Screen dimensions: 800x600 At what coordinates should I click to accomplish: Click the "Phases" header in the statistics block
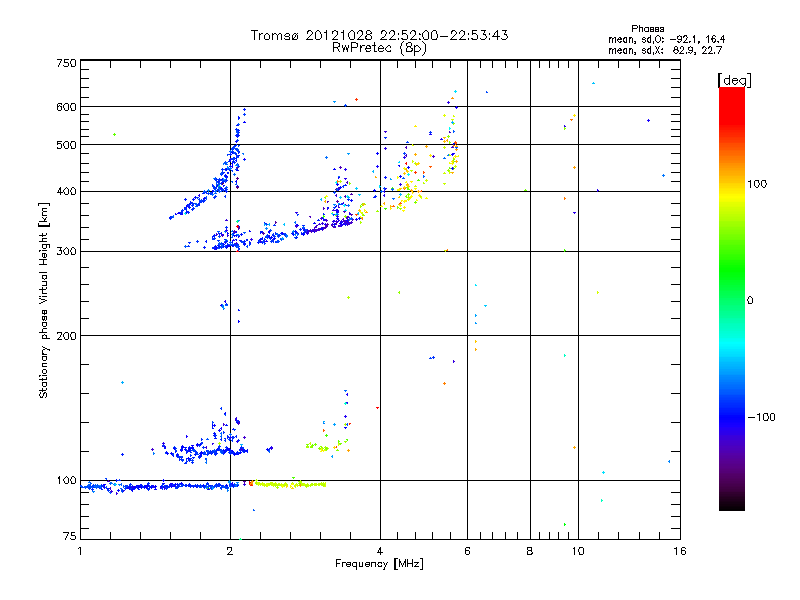pos(647,29)
